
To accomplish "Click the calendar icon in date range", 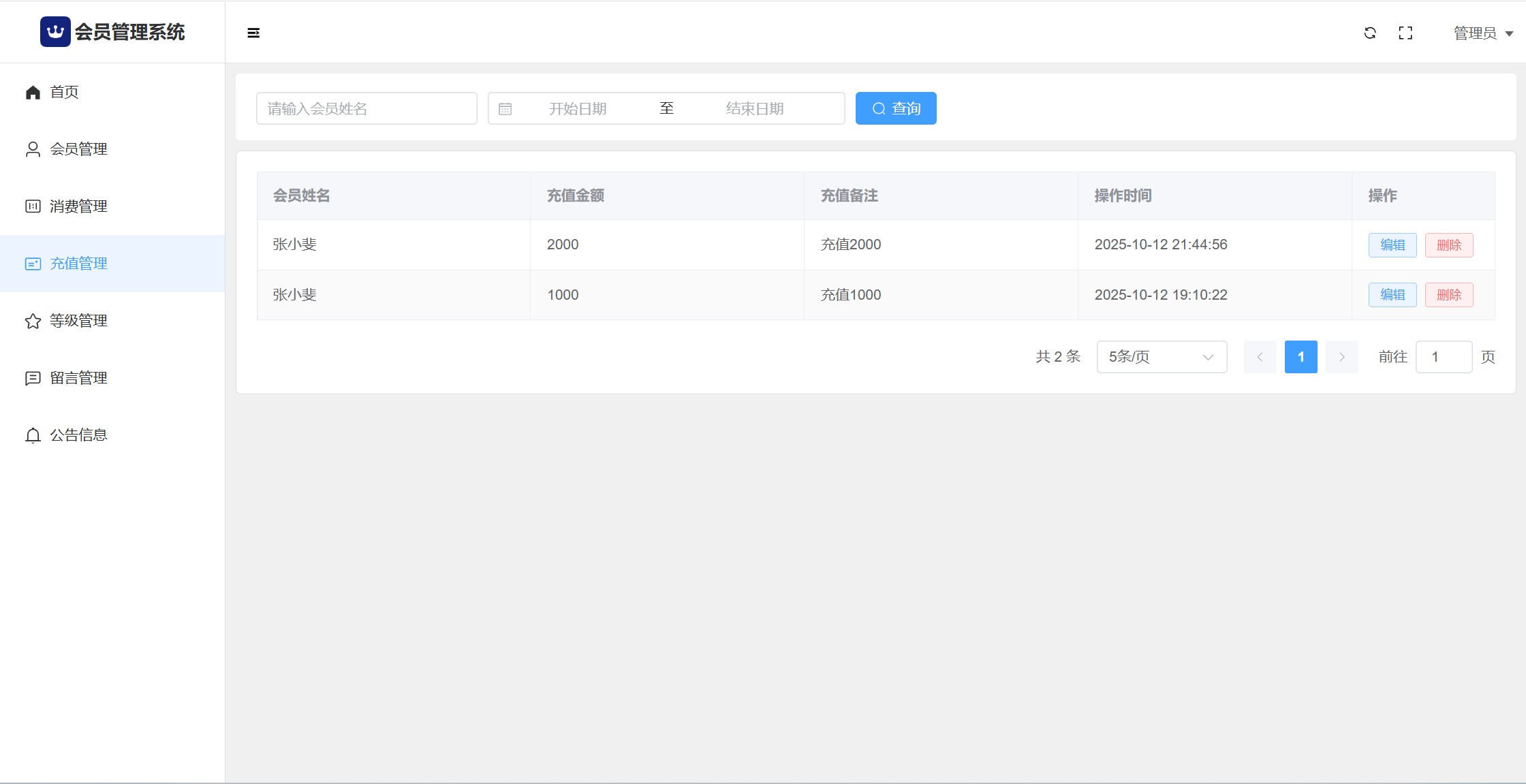I will click(505, 109).
